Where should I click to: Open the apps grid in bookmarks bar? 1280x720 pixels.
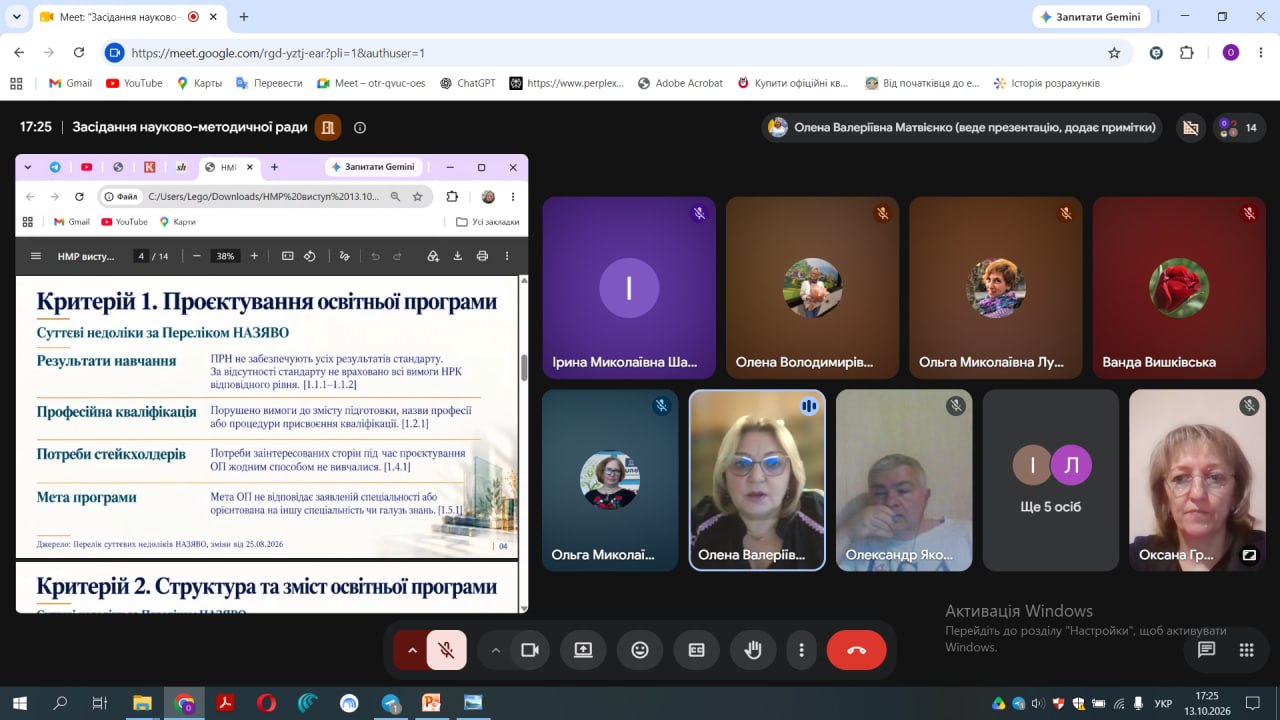coord(15,83)
